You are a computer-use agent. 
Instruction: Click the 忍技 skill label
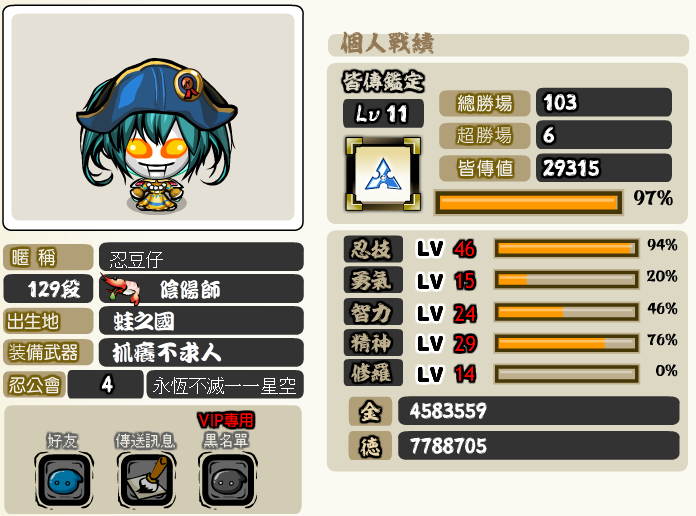pyautogui.click(x=373, y=249)
